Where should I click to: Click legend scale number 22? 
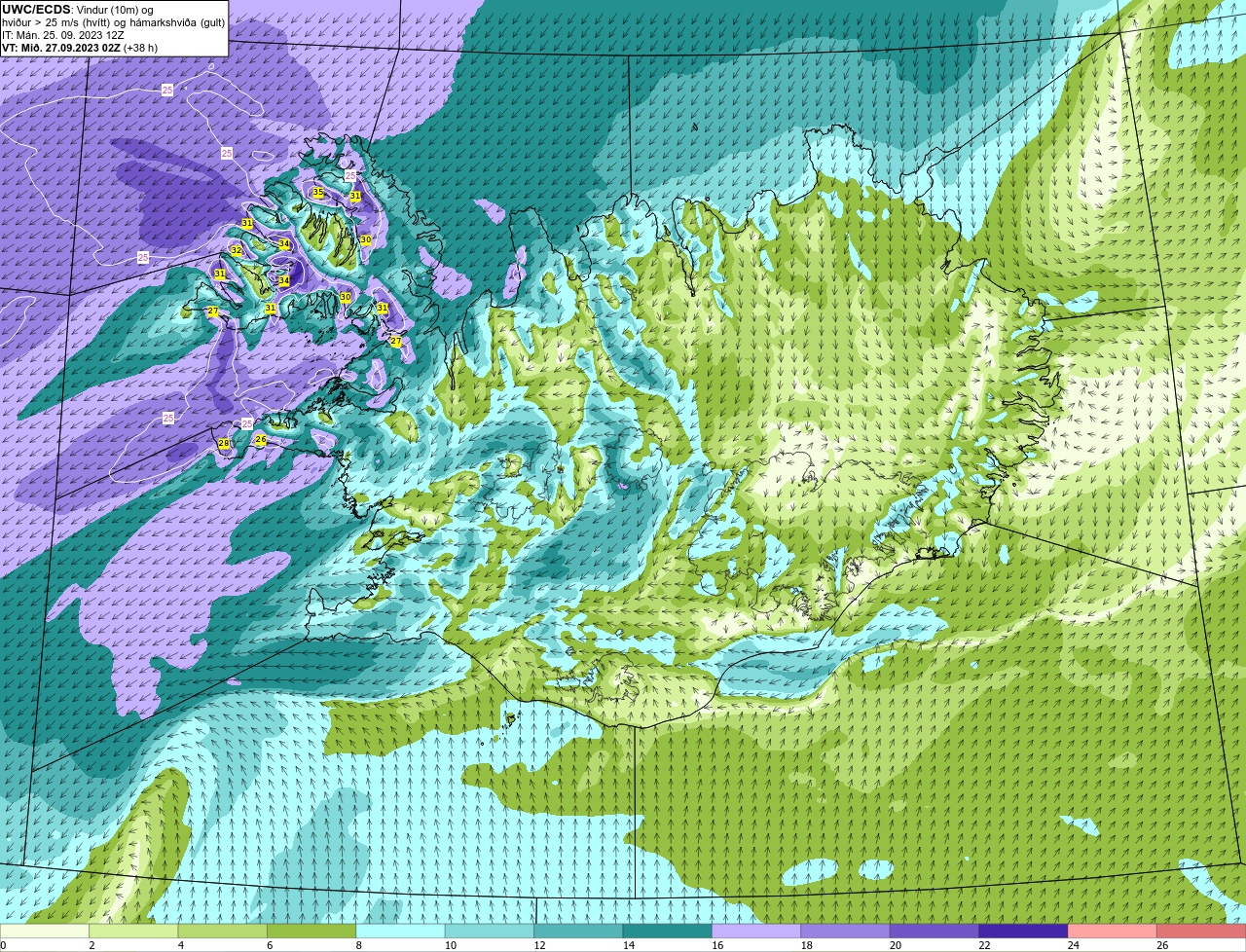coord(985,945)
